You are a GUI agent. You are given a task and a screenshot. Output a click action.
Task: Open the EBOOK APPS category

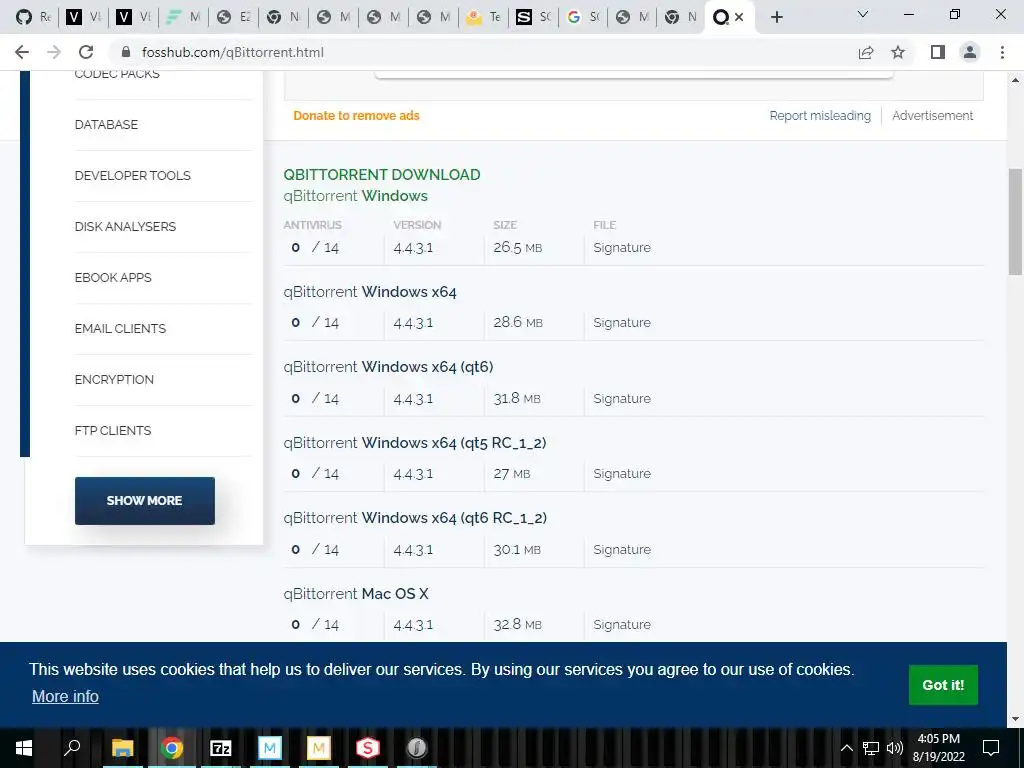tap(113, 278)
